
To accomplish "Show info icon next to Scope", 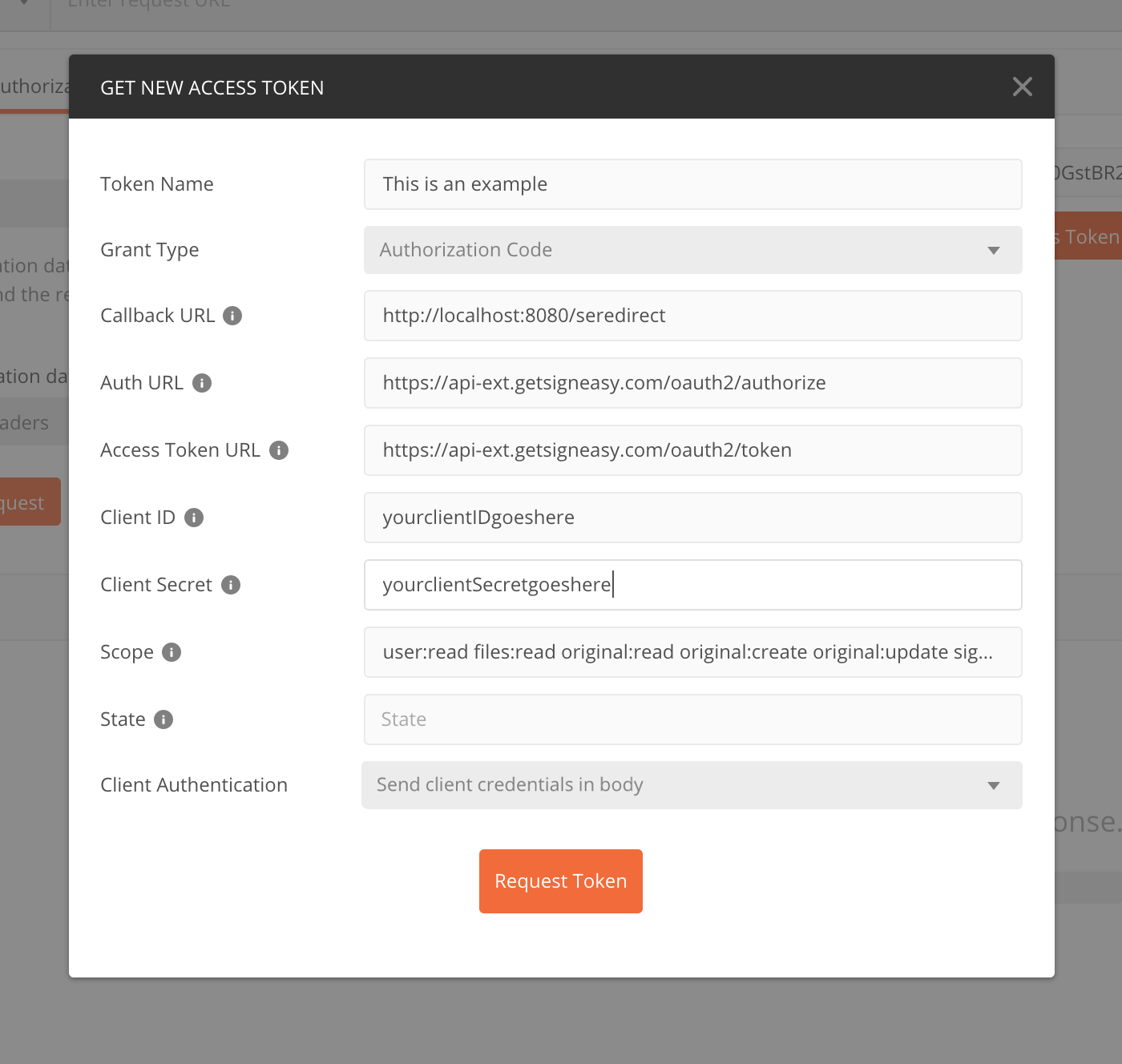I will (x=172, y=652).
